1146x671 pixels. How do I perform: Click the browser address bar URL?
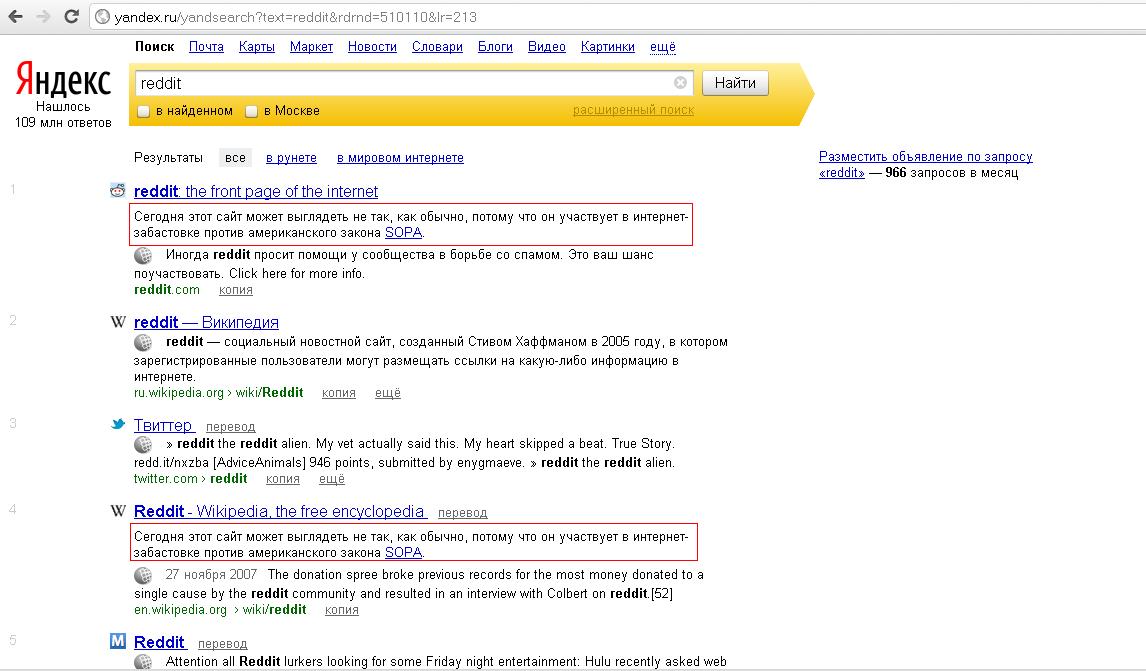[296, 17]
